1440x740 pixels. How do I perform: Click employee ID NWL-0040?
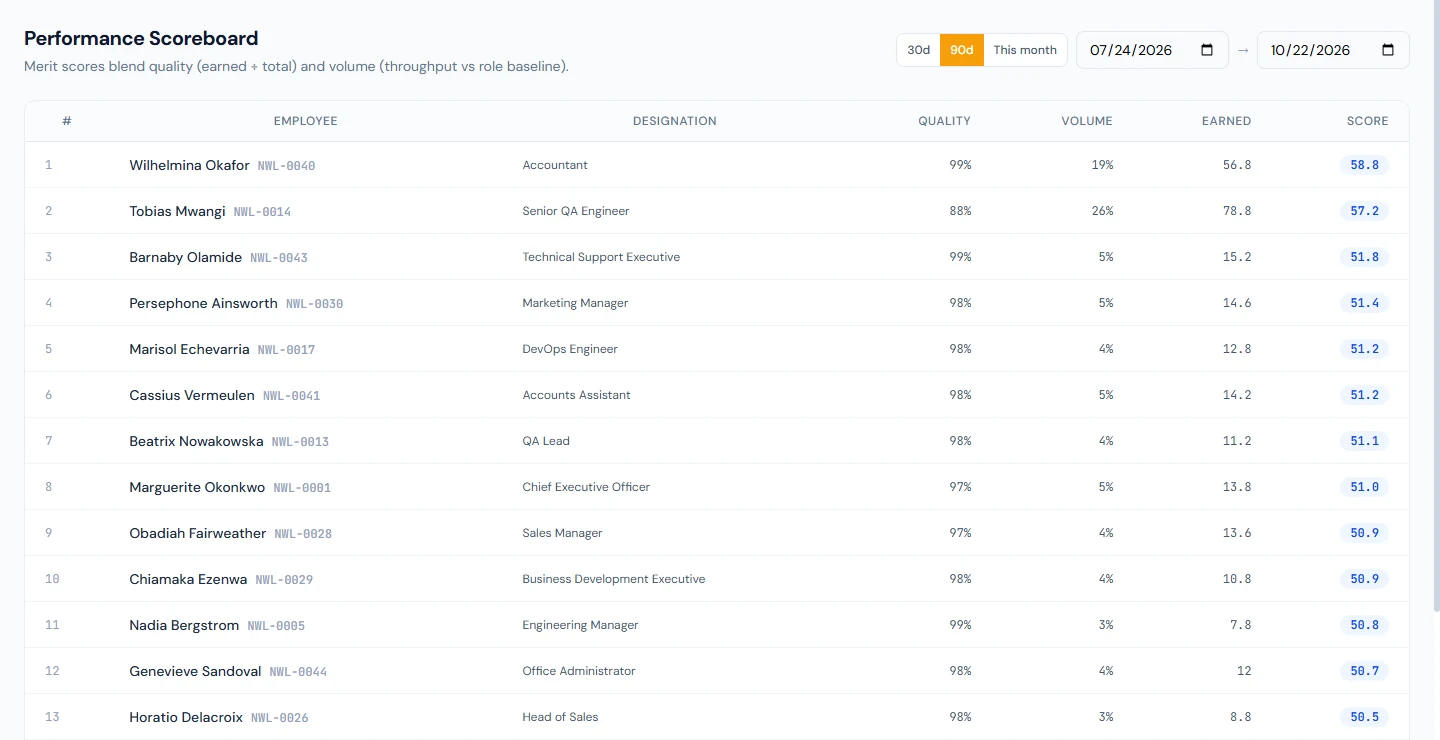tap(286, 166)
